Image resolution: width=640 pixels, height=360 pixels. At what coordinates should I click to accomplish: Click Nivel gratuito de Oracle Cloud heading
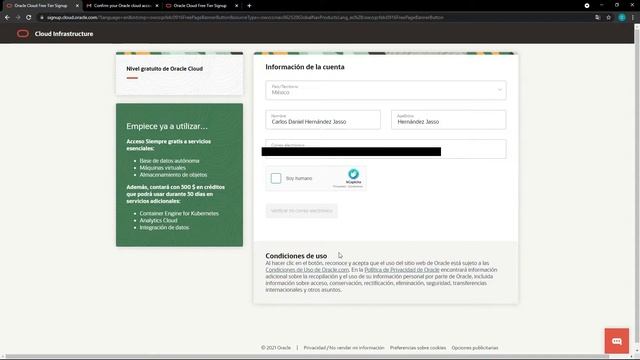(x=164, y=69)
